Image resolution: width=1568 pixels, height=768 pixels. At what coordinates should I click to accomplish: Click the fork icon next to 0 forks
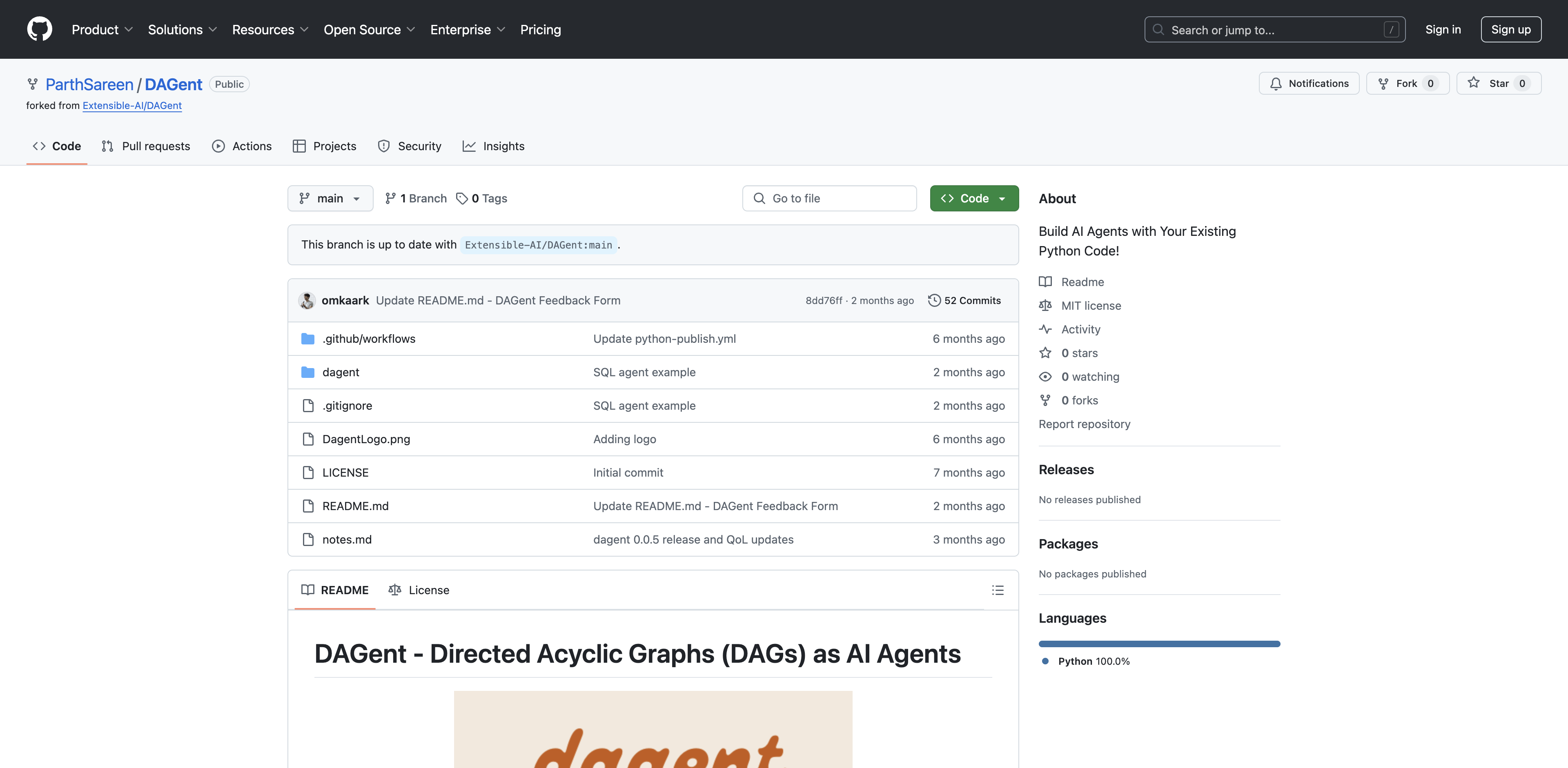(1045, 400)
